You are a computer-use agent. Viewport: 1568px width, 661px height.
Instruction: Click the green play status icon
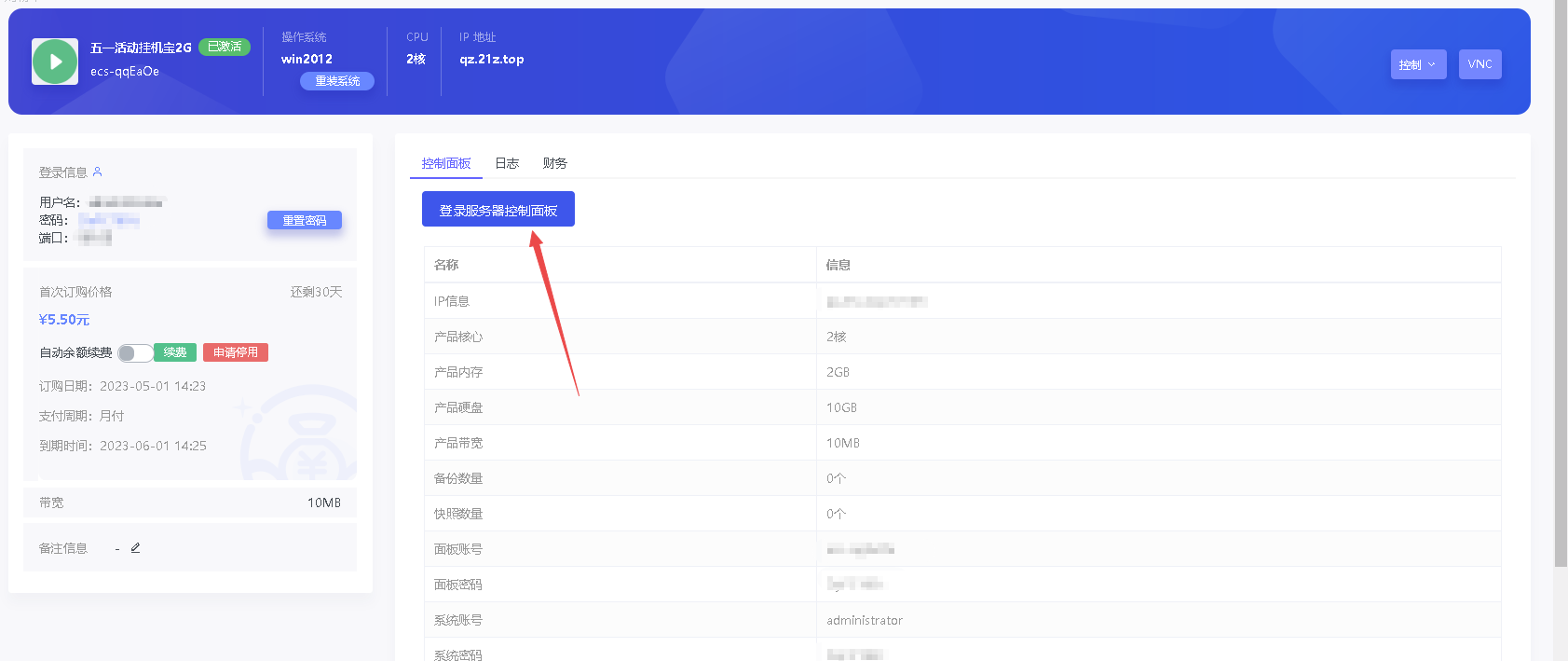click(x=55, y=62)
